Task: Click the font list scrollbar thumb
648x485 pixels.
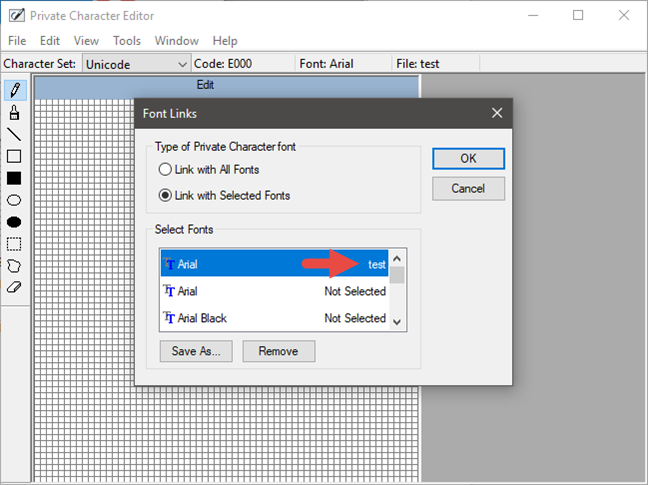Action: 397,275
